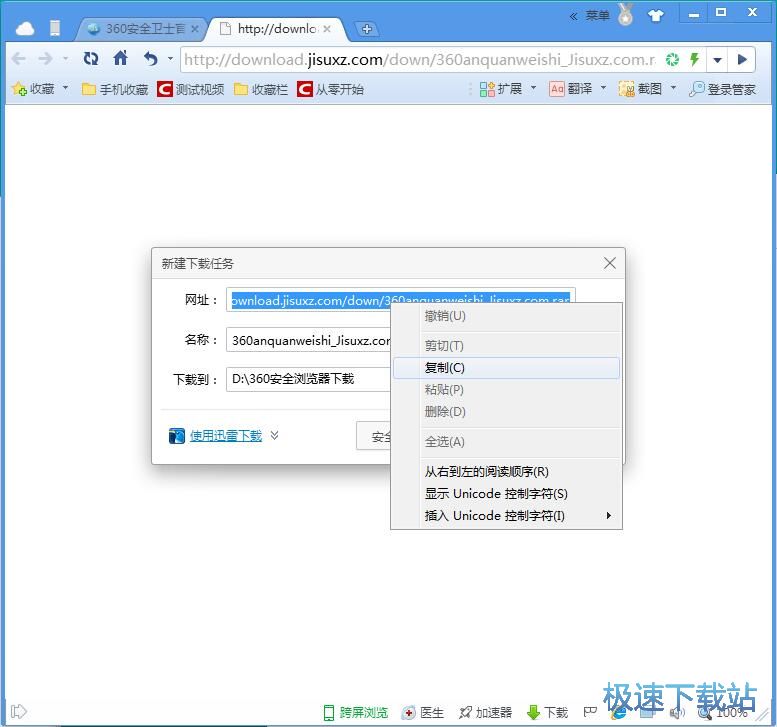Viewport: 777px width, 727px height.
Task: Click the 下载到 path field
Action: click(308, 379)
